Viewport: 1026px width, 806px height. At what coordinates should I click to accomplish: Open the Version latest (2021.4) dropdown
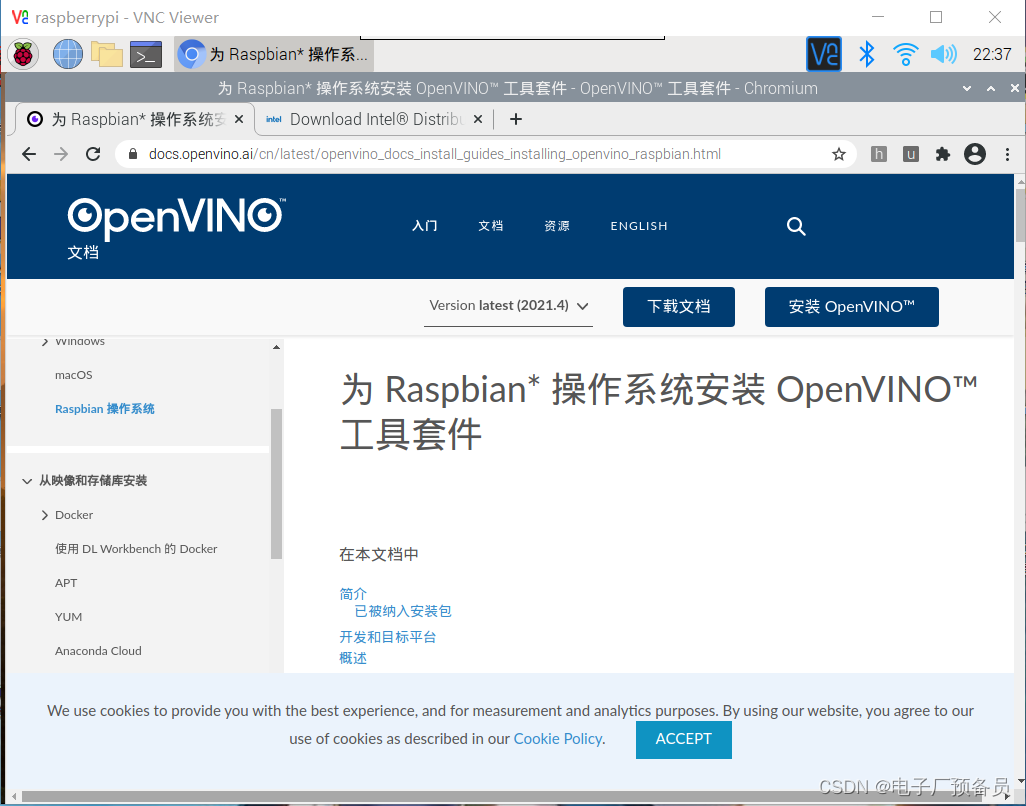[x=508, y=306]
